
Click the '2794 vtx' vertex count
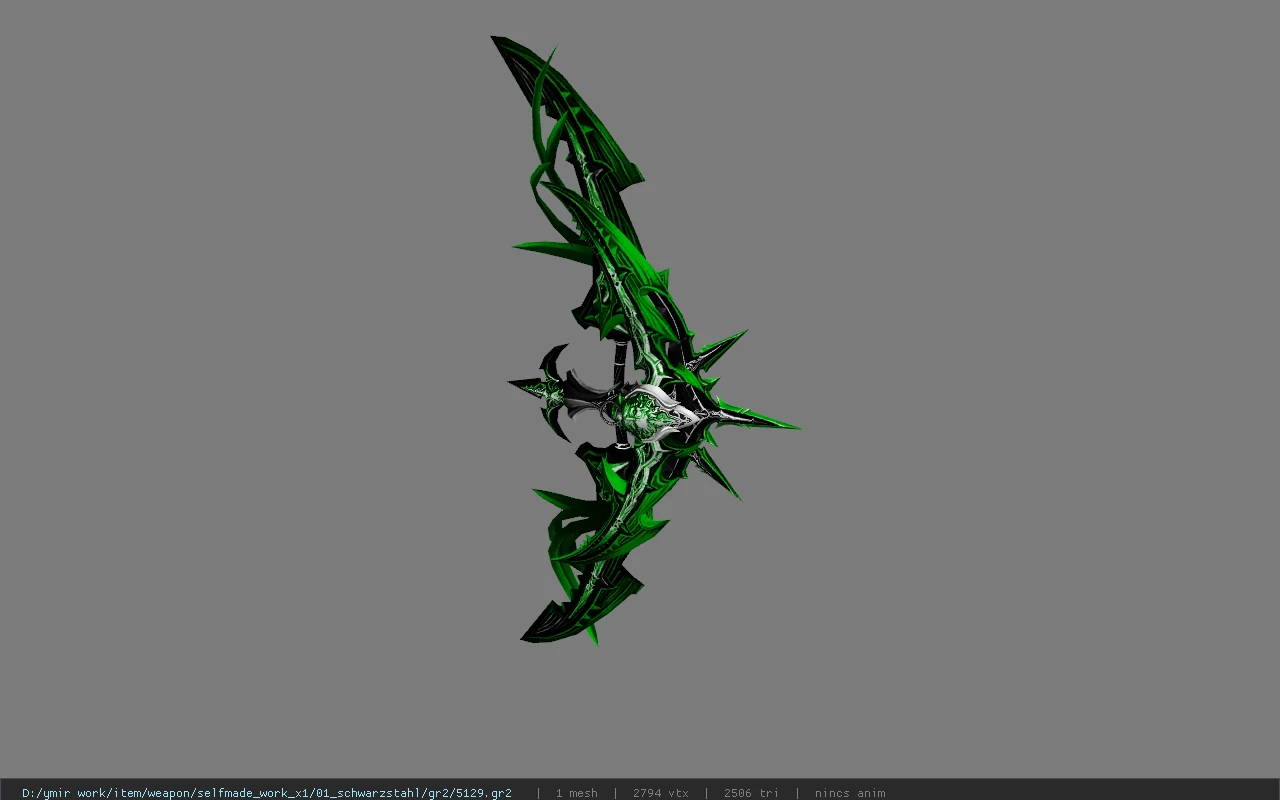(660, 793)
